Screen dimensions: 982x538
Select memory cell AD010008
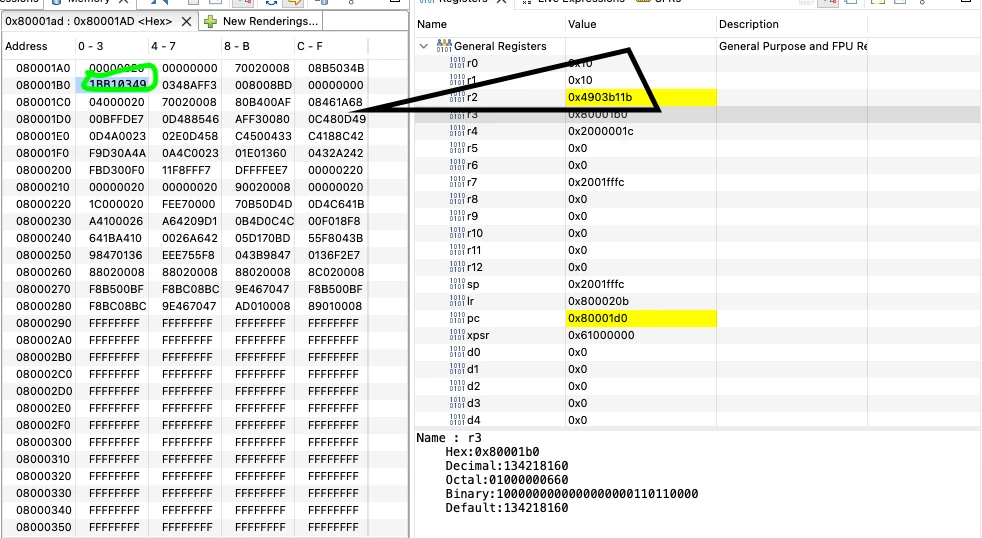tap(262, 306)
